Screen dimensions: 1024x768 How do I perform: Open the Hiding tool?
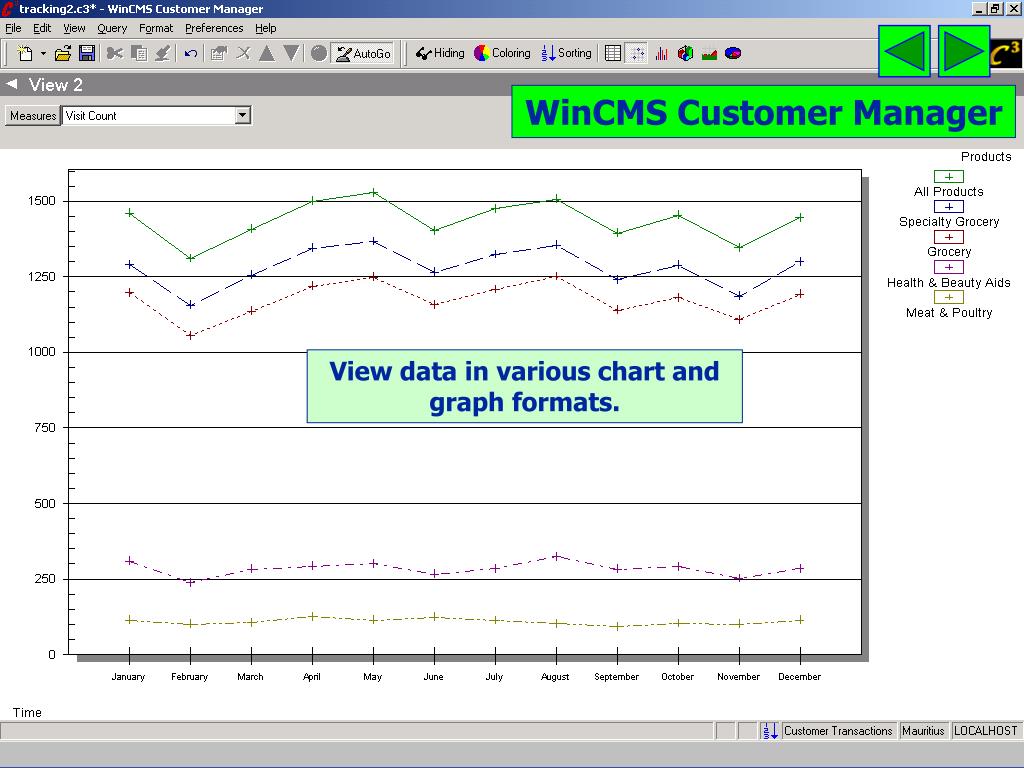(x=440, y=54)
